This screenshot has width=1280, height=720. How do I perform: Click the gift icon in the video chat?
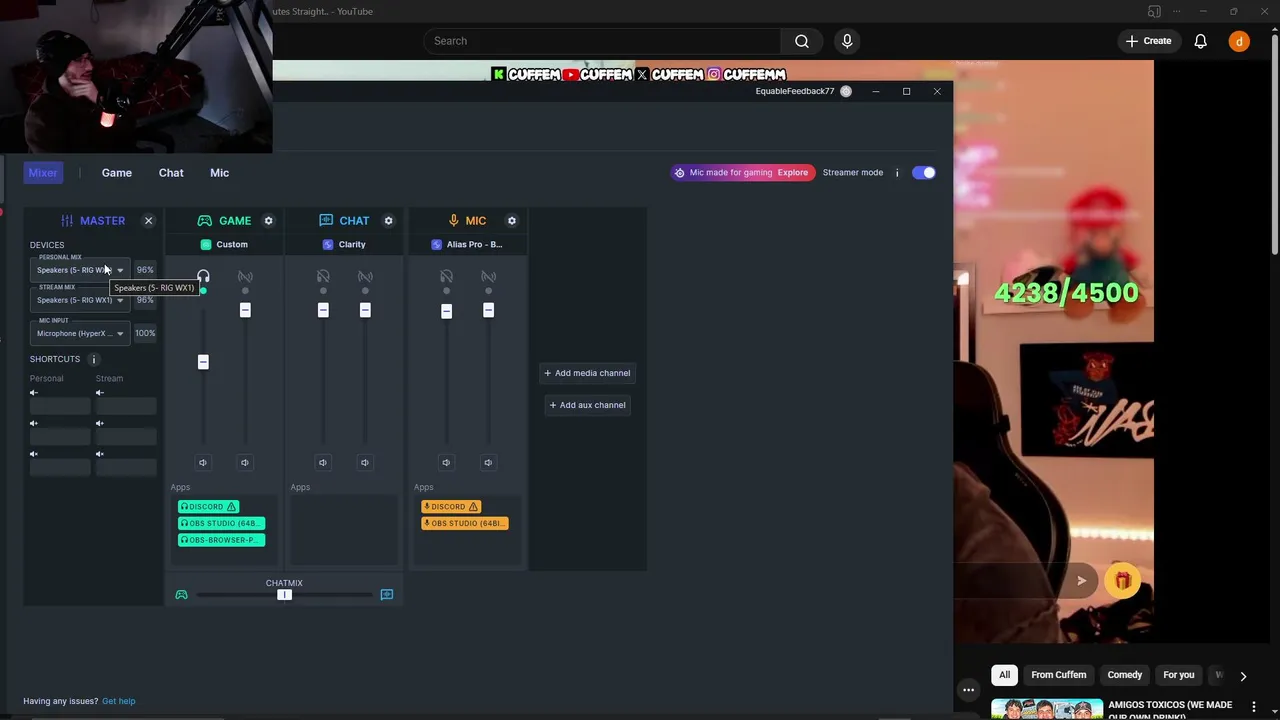(1123, 581)
